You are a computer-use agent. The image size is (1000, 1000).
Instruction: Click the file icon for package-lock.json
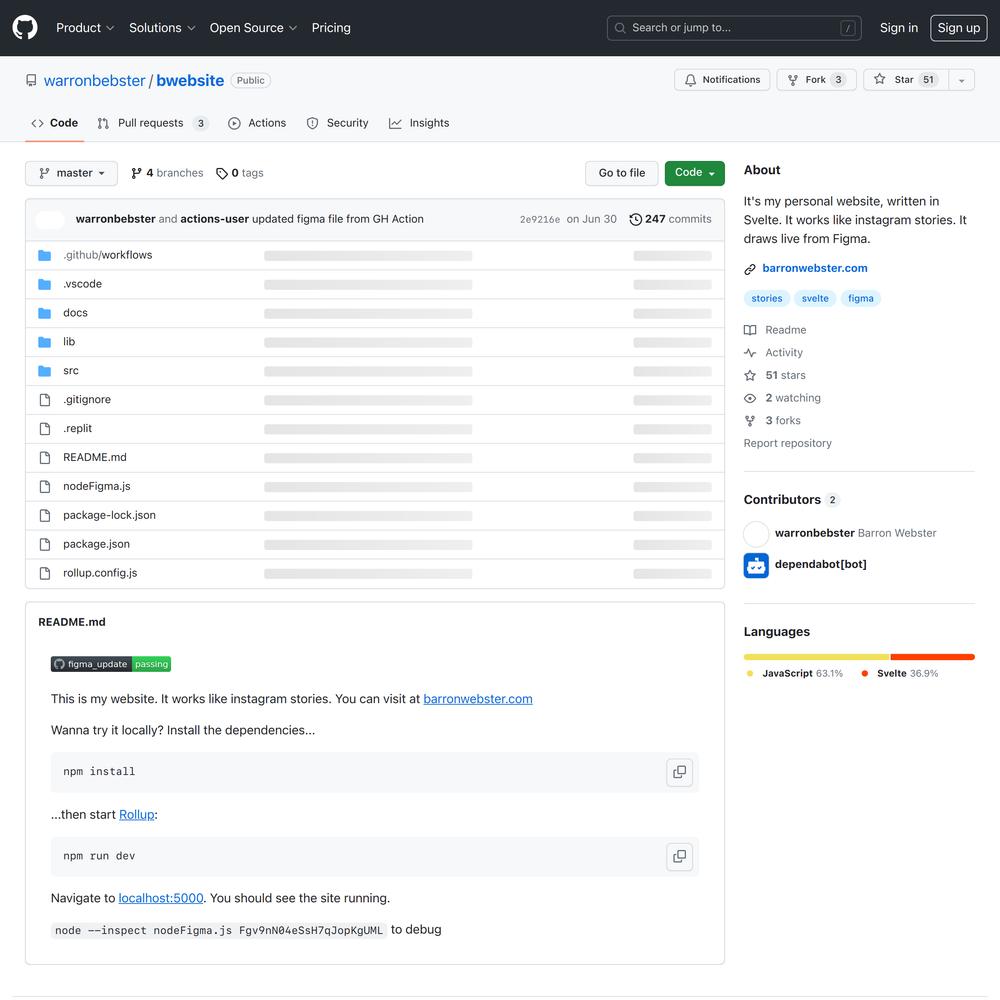pos(45,515)
